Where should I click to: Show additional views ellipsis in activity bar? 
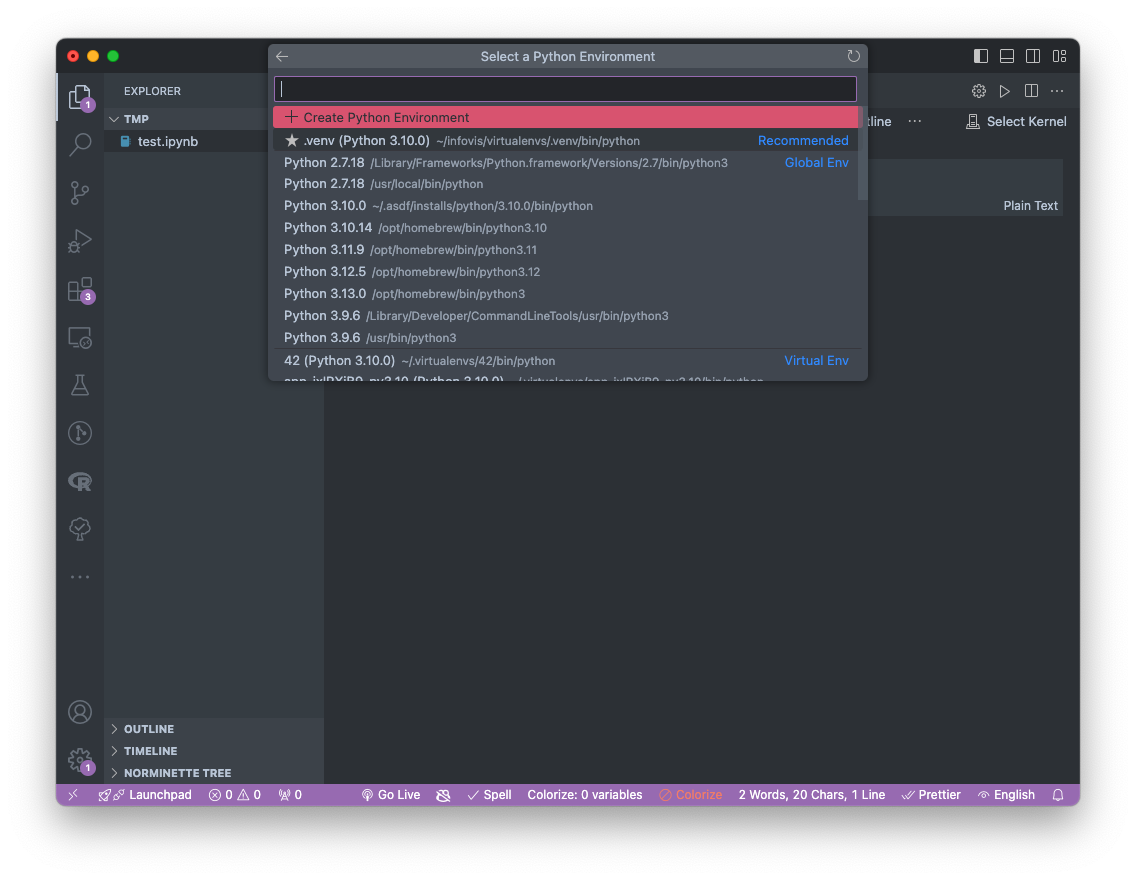click(80, 577)
